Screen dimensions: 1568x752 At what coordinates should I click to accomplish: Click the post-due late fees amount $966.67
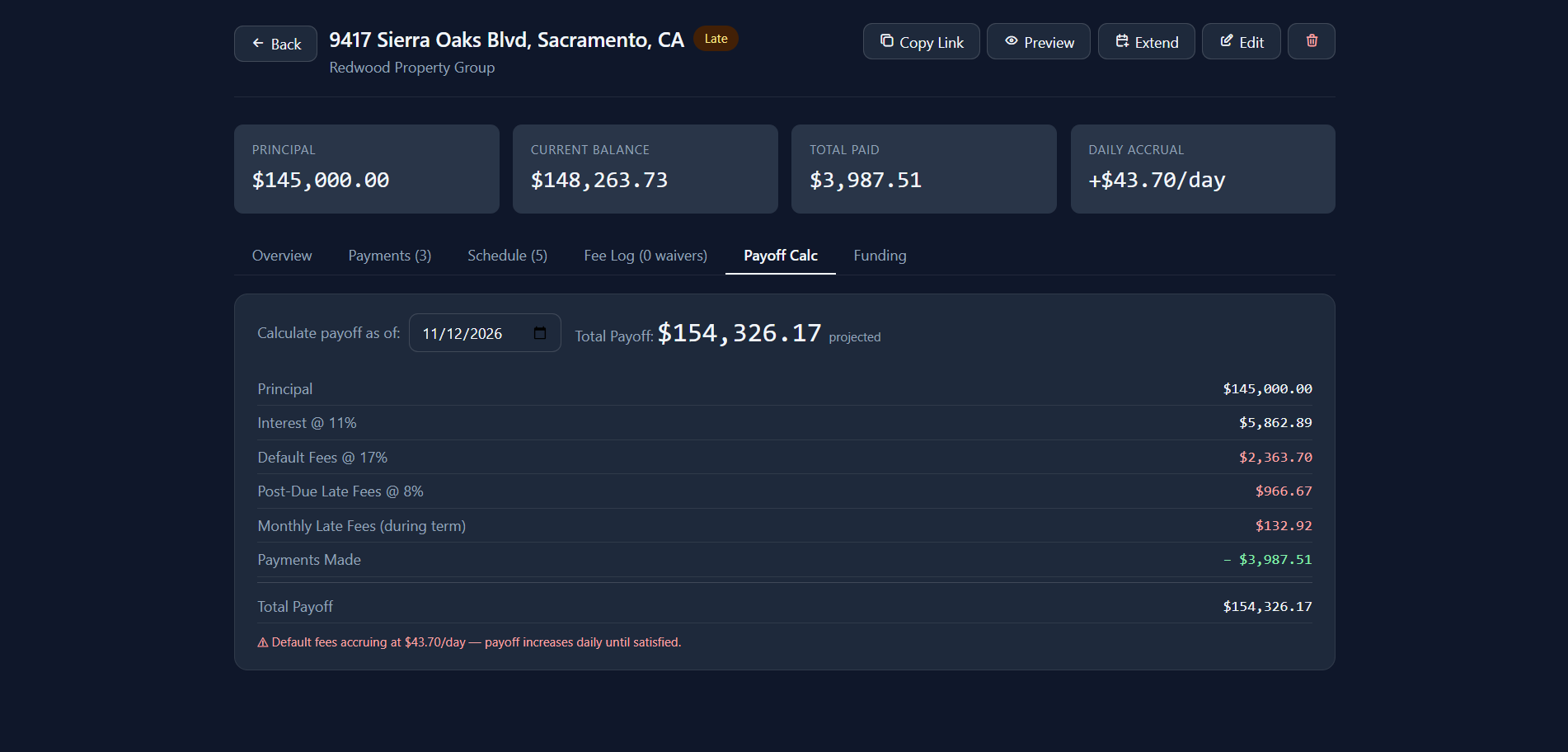click(1284, 491)
